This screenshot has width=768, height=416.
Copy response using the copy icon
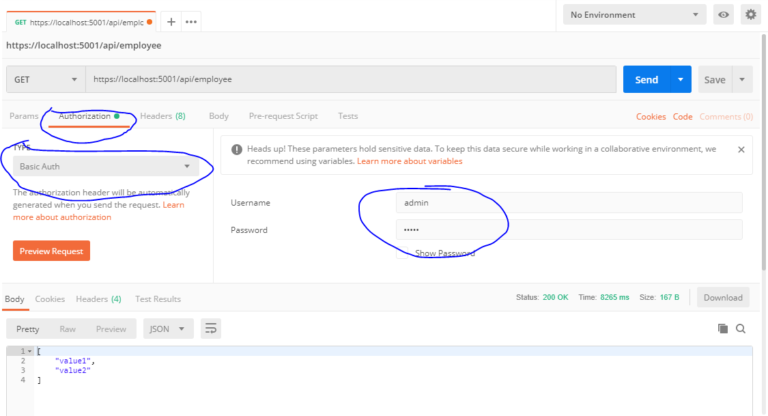[723, 328]
